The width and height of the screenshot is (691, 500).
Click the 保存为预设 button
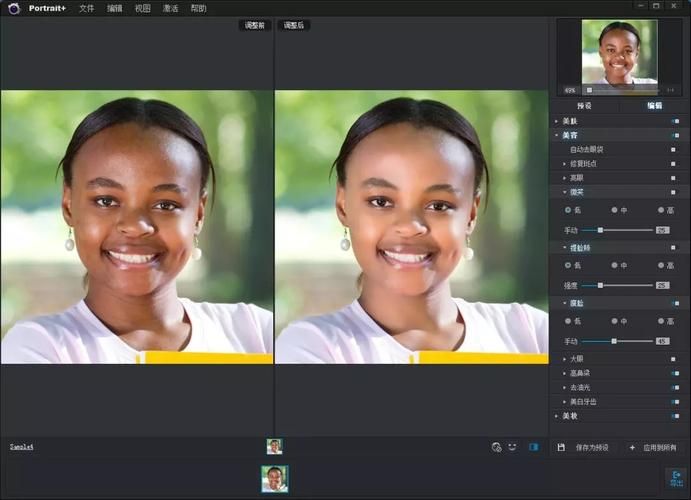tap(593, 447)
